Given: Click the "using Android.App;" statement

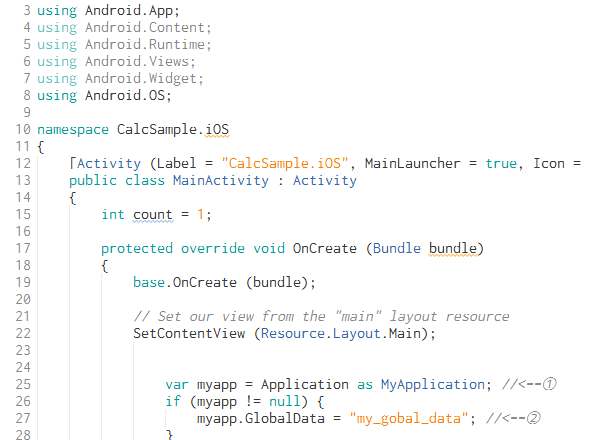Looking at the screenshot, I should 108,11.
